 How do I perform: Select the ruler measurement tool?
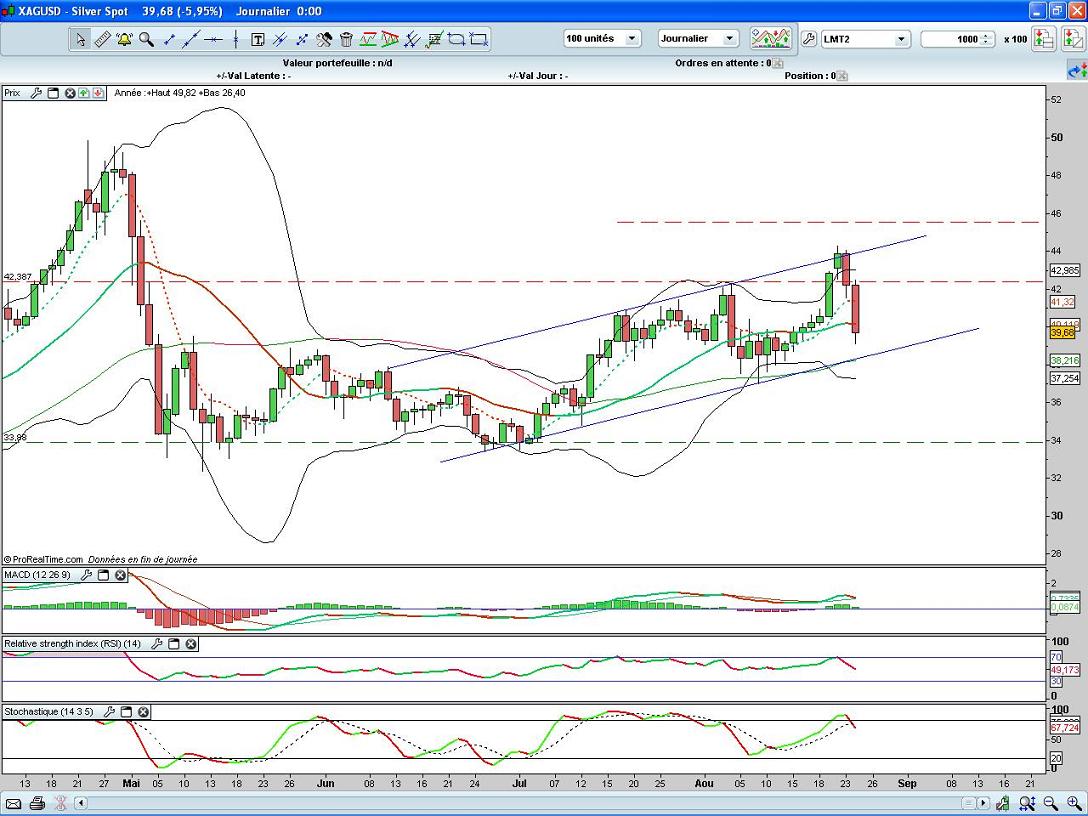102,40
